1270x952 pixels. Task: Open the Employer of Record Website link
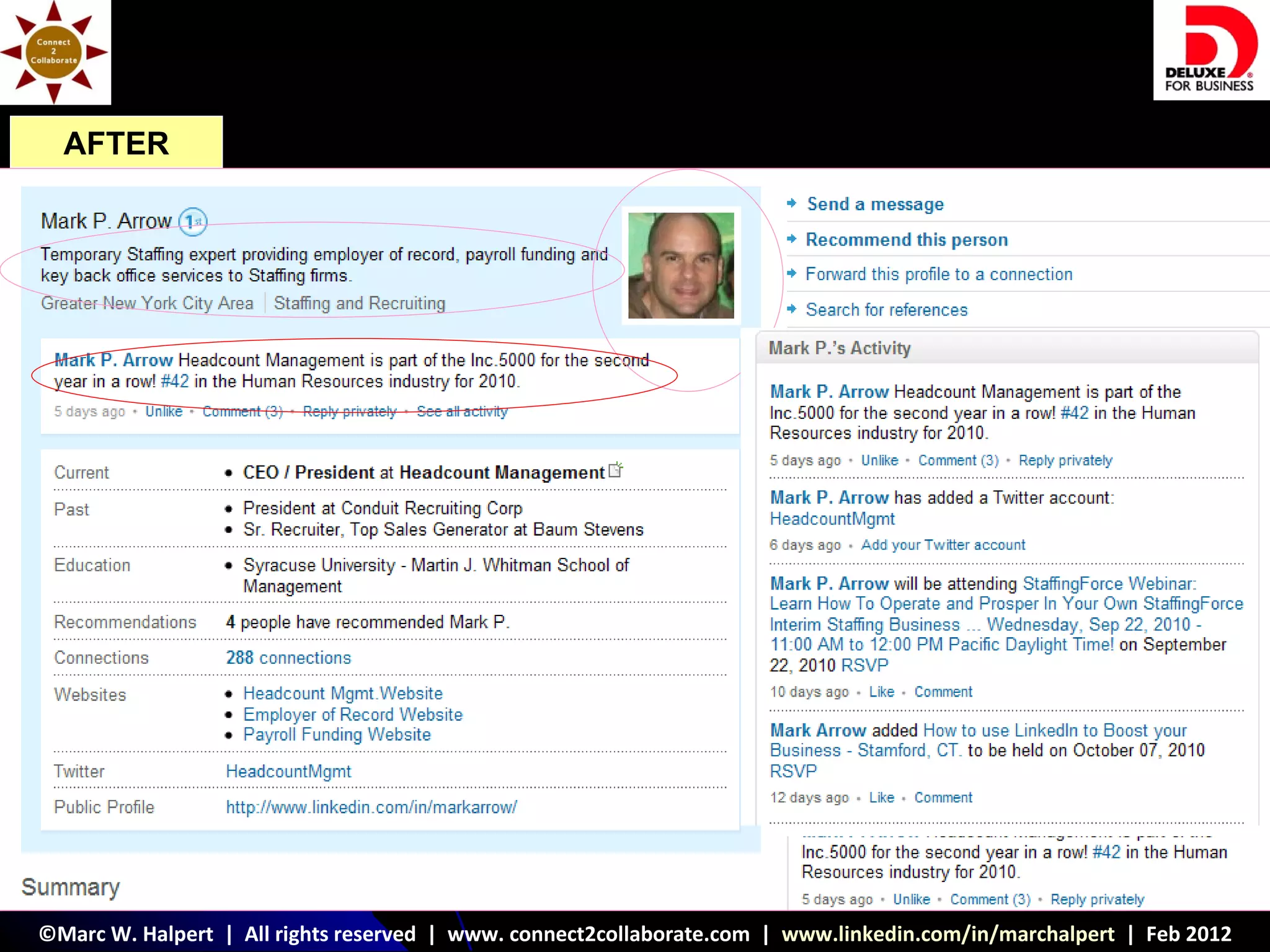pyautogui.click(x=353, y=715)
